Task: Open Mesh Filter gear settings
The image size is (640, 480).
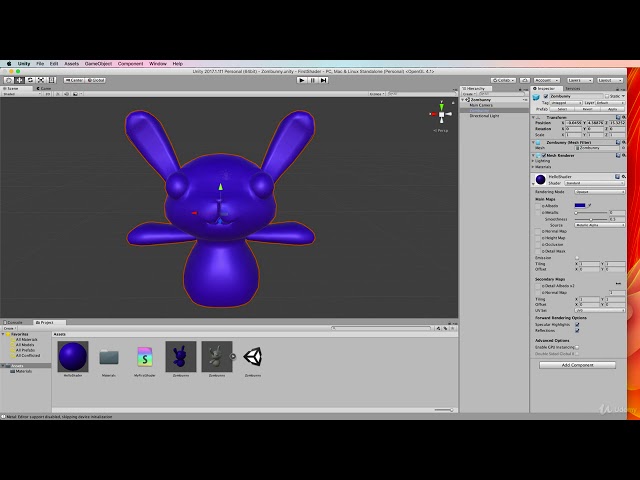Action: (624, 142)
